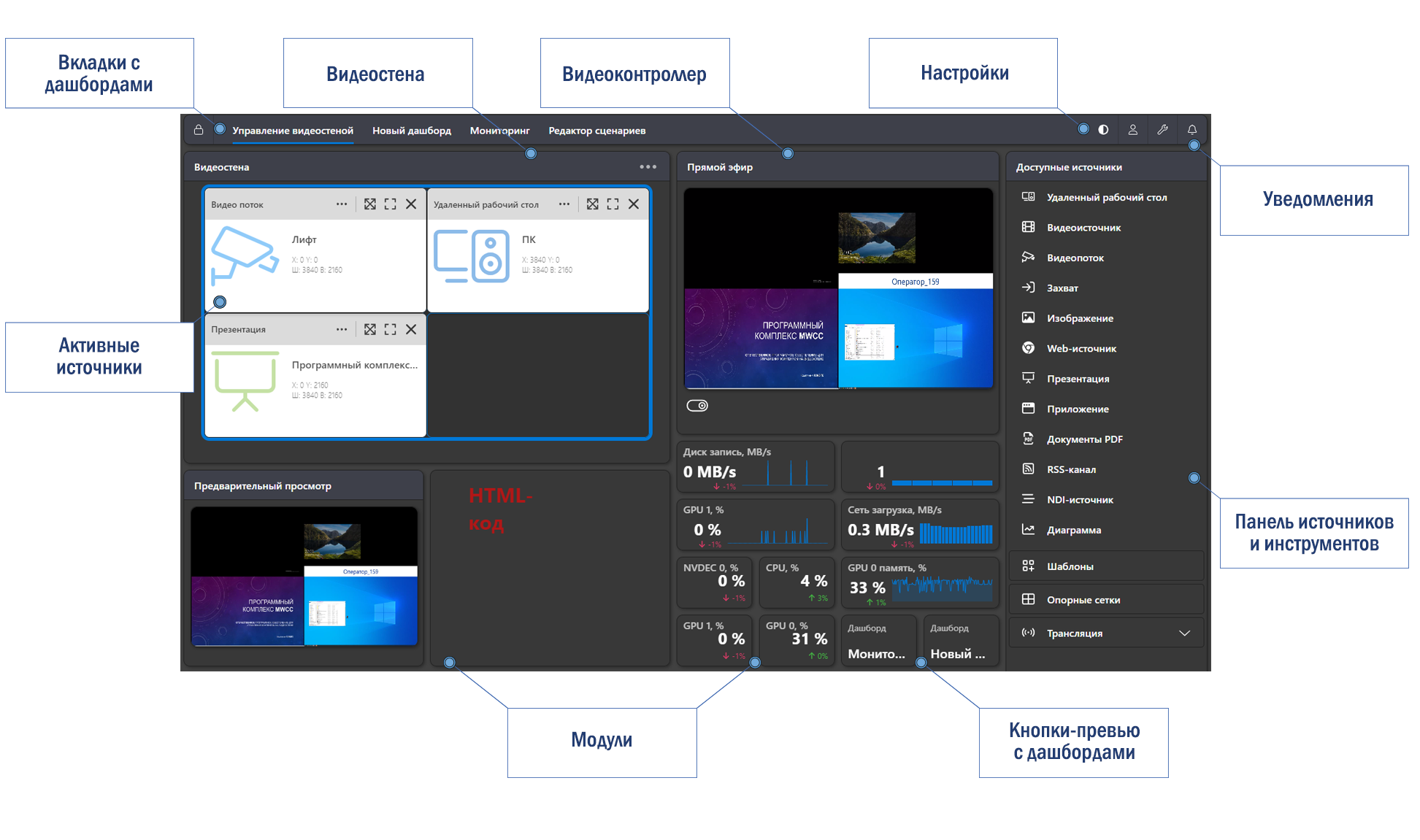Viewport: 1420px width, 840px height.
Task: Select the RSS-канал source
Action: click(x=1071, y=469)
